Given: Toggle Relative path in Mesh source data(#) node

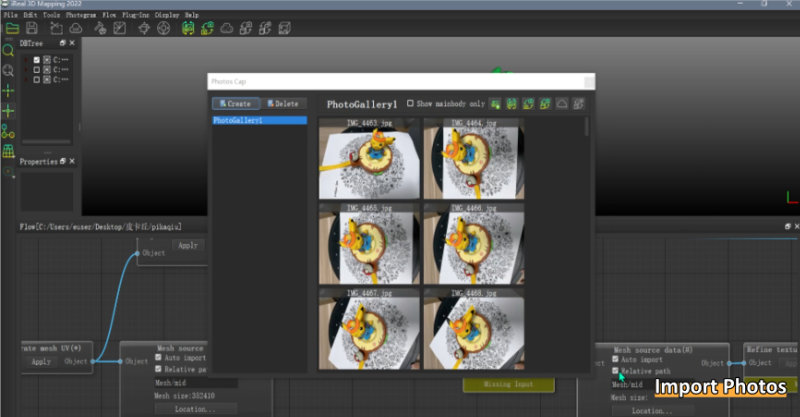Looking at the screenshot, I should pyautogui.click(x=615, y=371).
